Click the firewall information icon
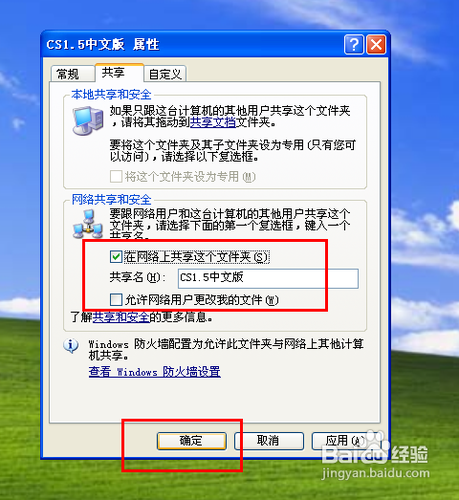459x500 pixels. pos(71,345)
